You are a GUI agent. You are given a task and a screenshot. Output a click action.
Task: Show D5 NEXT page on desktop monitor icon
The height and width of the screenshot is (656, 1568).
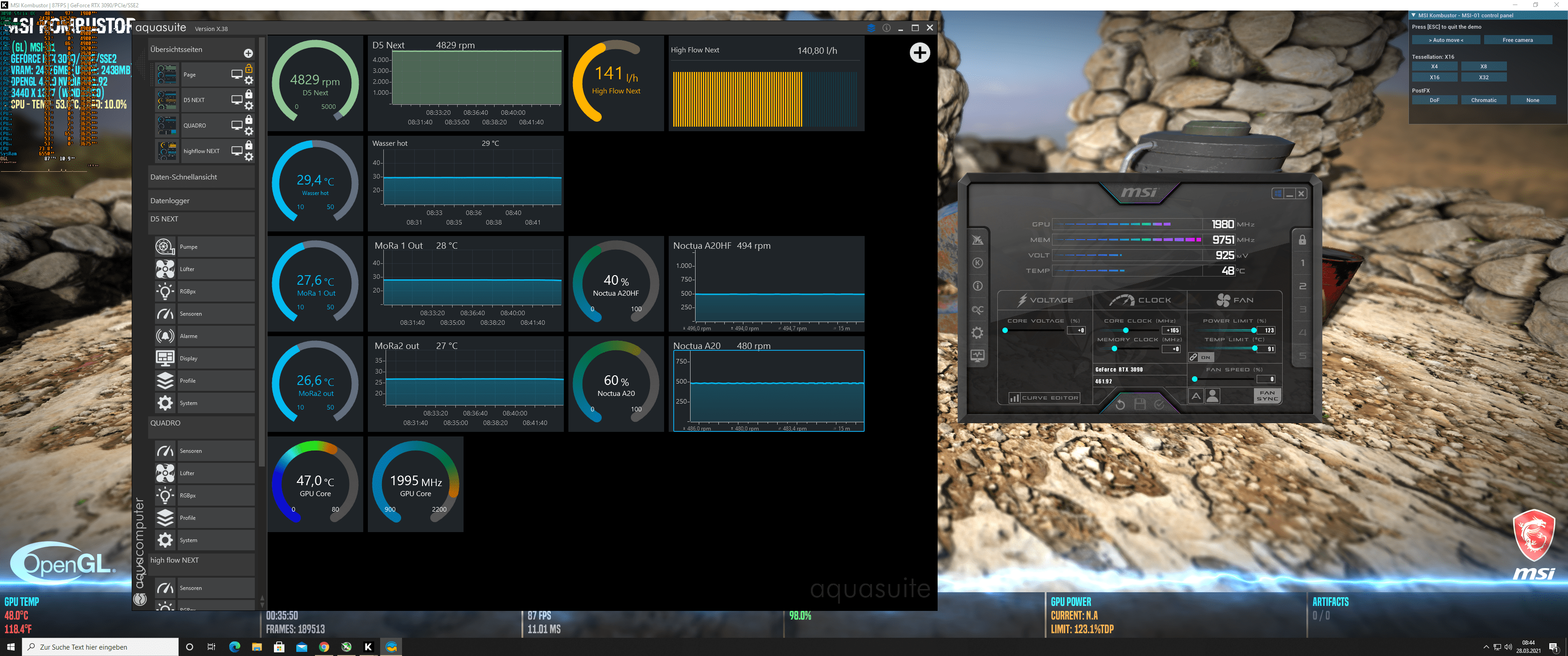(x=237, y=100)
